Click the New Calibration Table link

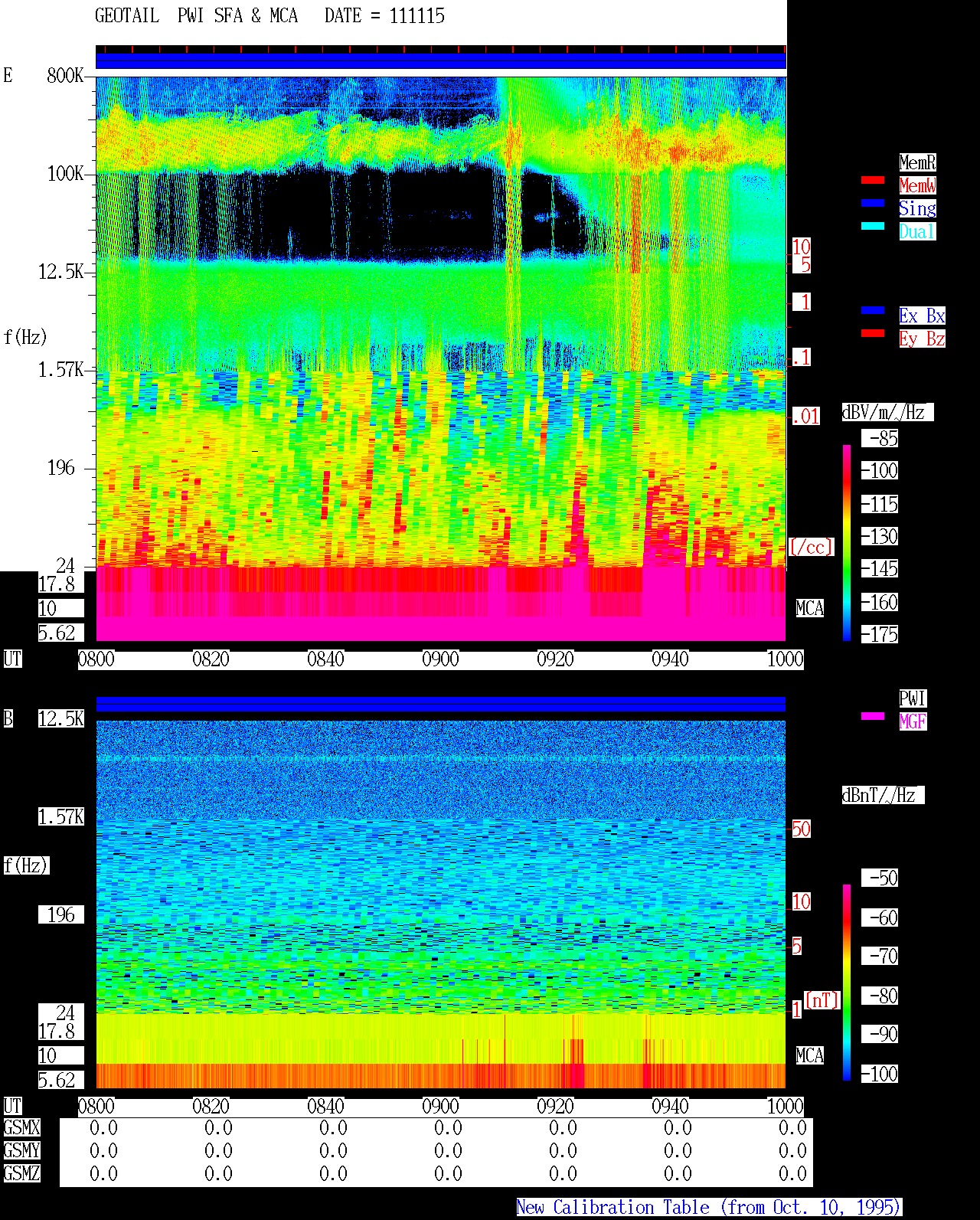coord(708,1208)
